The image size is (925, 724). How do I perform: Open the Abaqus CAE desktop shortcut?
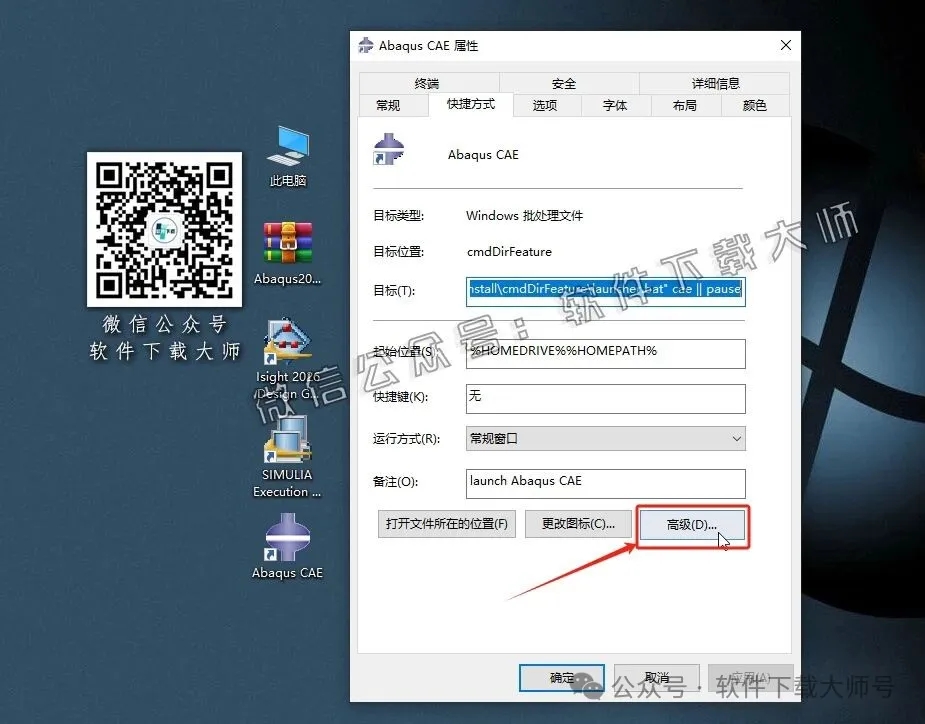pos(287,545)
